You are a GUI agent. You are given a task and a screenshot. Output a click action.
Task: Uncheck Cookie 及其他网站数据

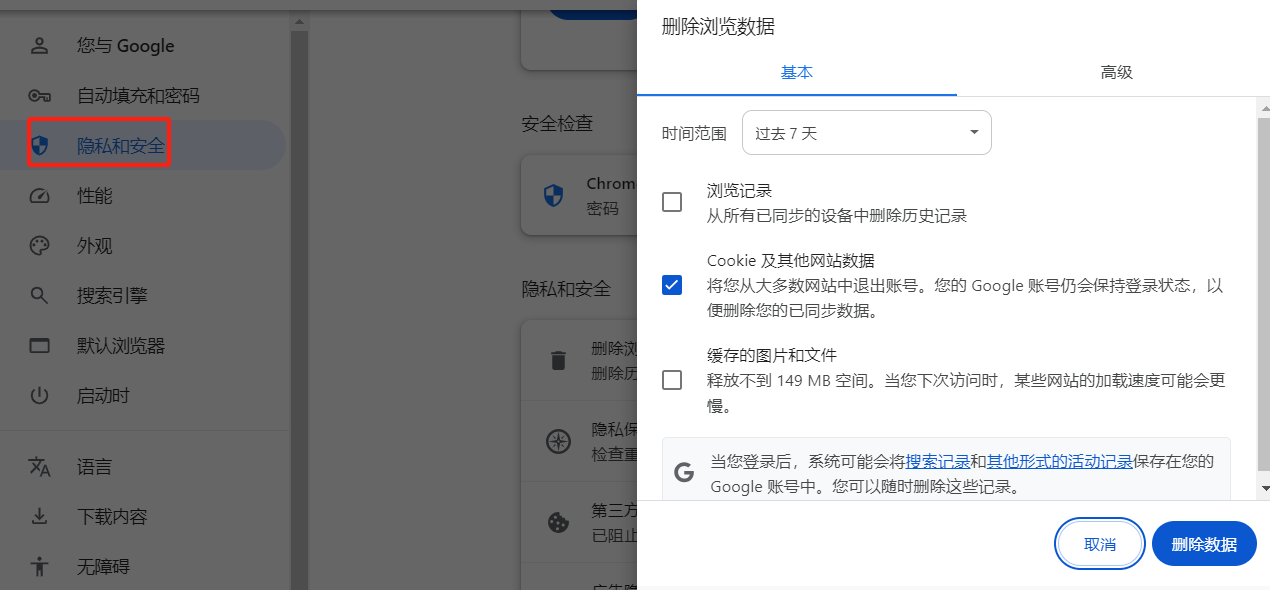tap(671, 284)
